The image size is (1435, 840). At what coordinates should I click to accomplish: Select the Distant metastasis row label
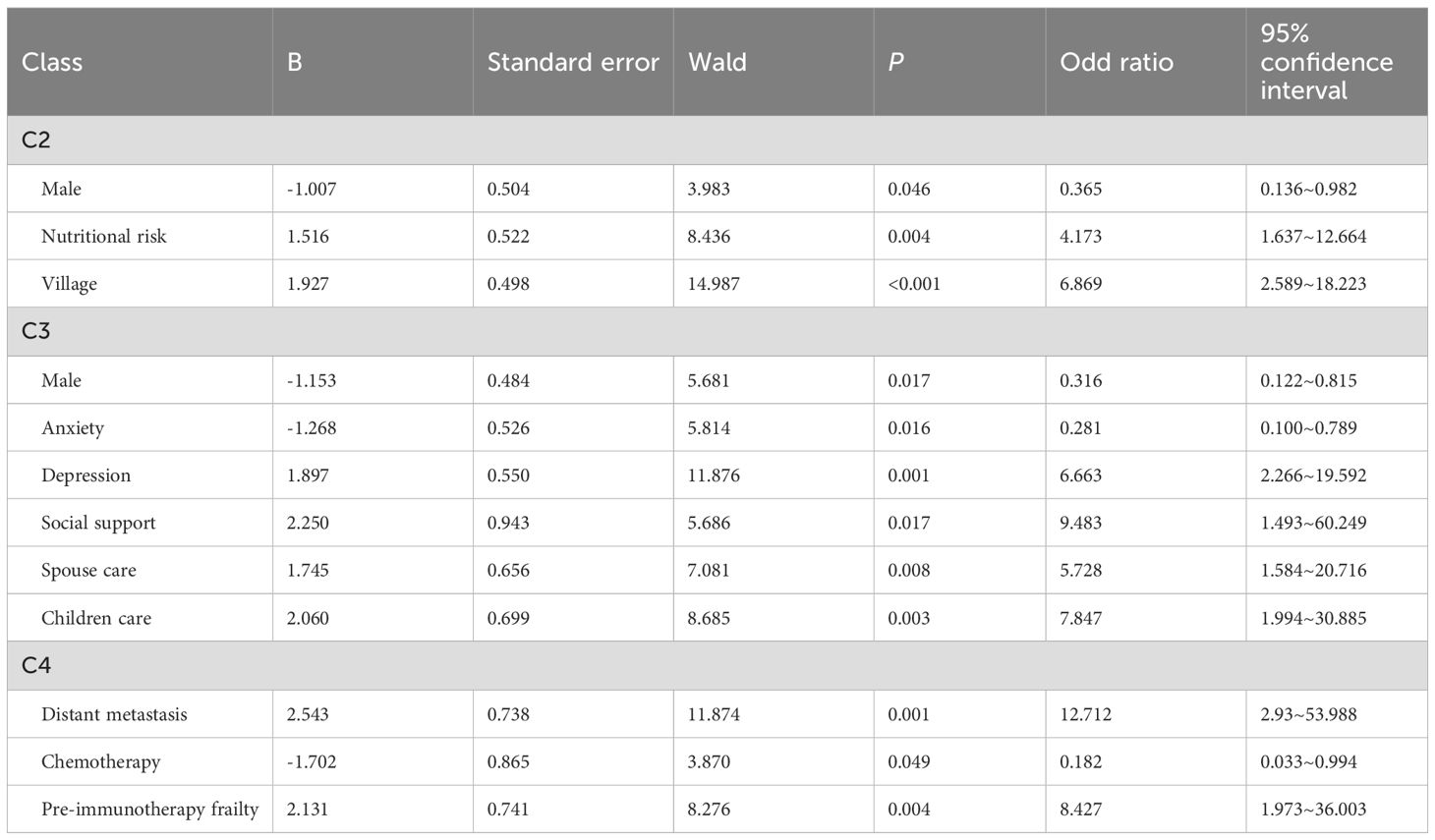pos(114,714)
